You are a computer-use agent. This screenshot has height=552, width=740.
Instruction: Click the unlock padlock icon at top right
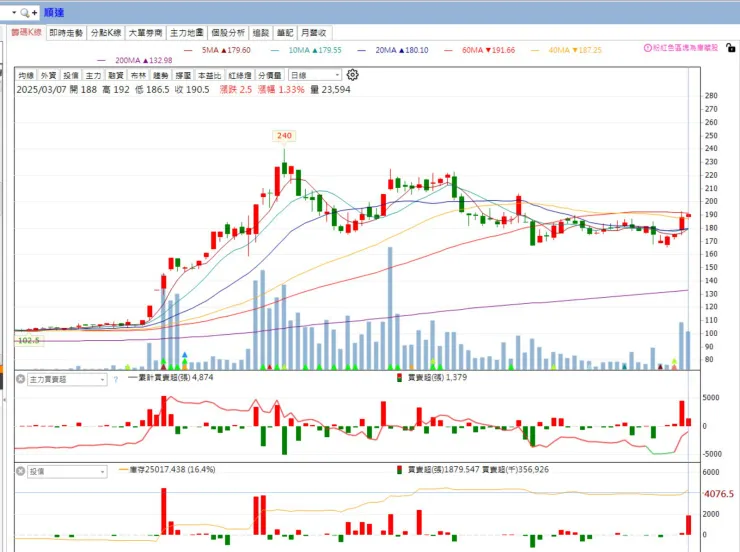tap(730, 48)
